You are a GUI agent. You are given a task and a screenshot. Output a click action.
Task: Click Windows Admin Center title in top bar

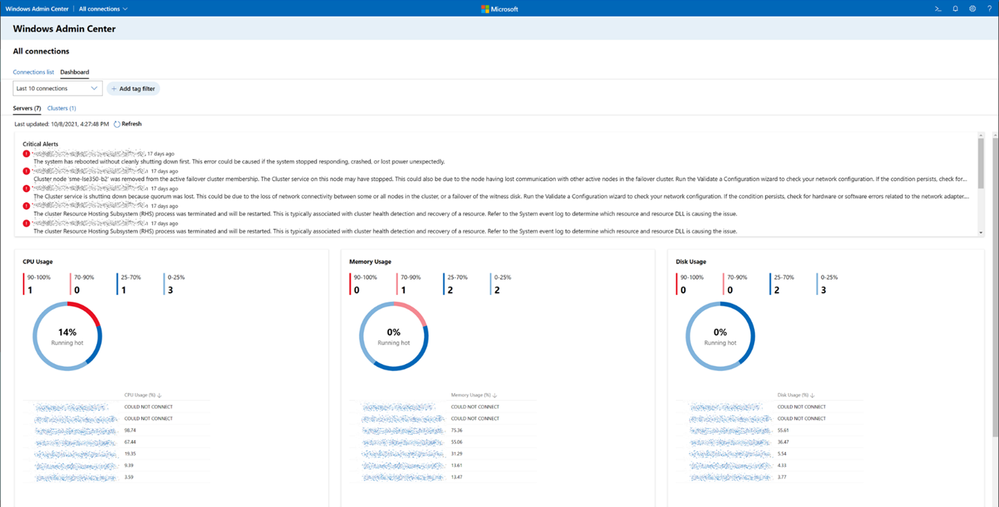(37, 9)
